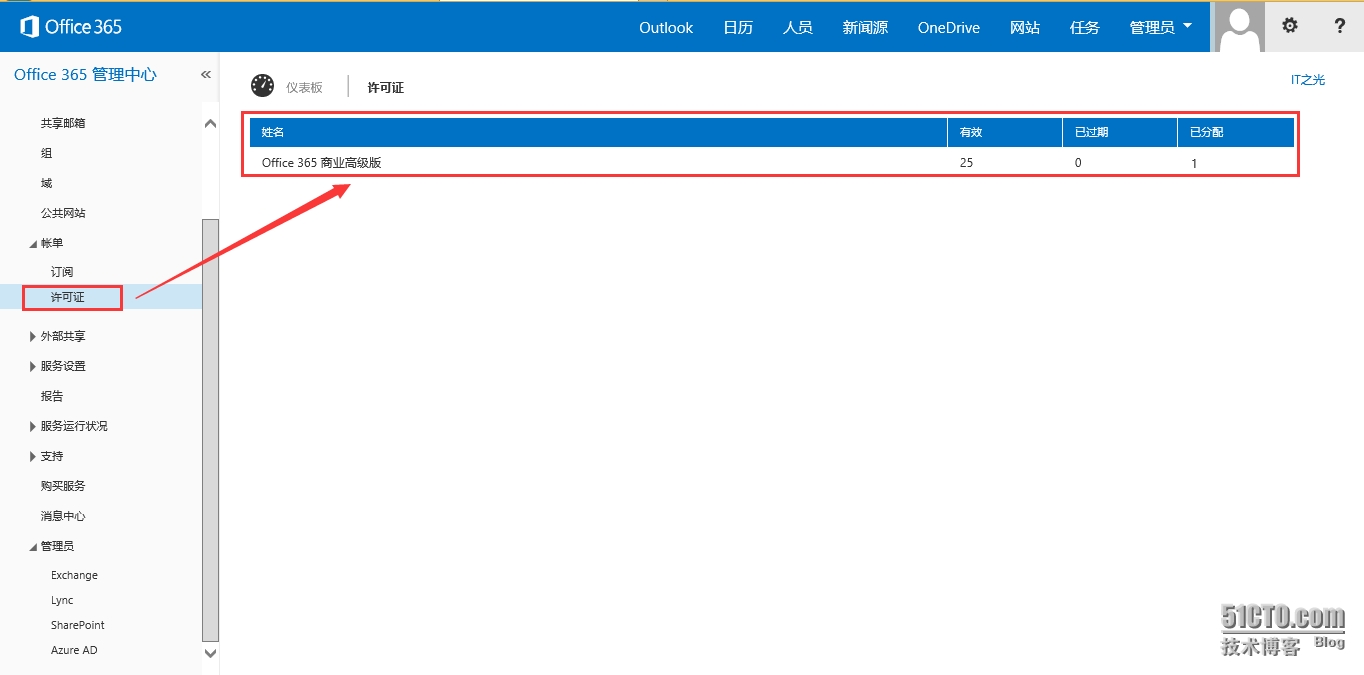Image resolution: width=1364 pixels, height=675 pixels.
Task: Open Exchange admin link
Action: pos(74,575)
